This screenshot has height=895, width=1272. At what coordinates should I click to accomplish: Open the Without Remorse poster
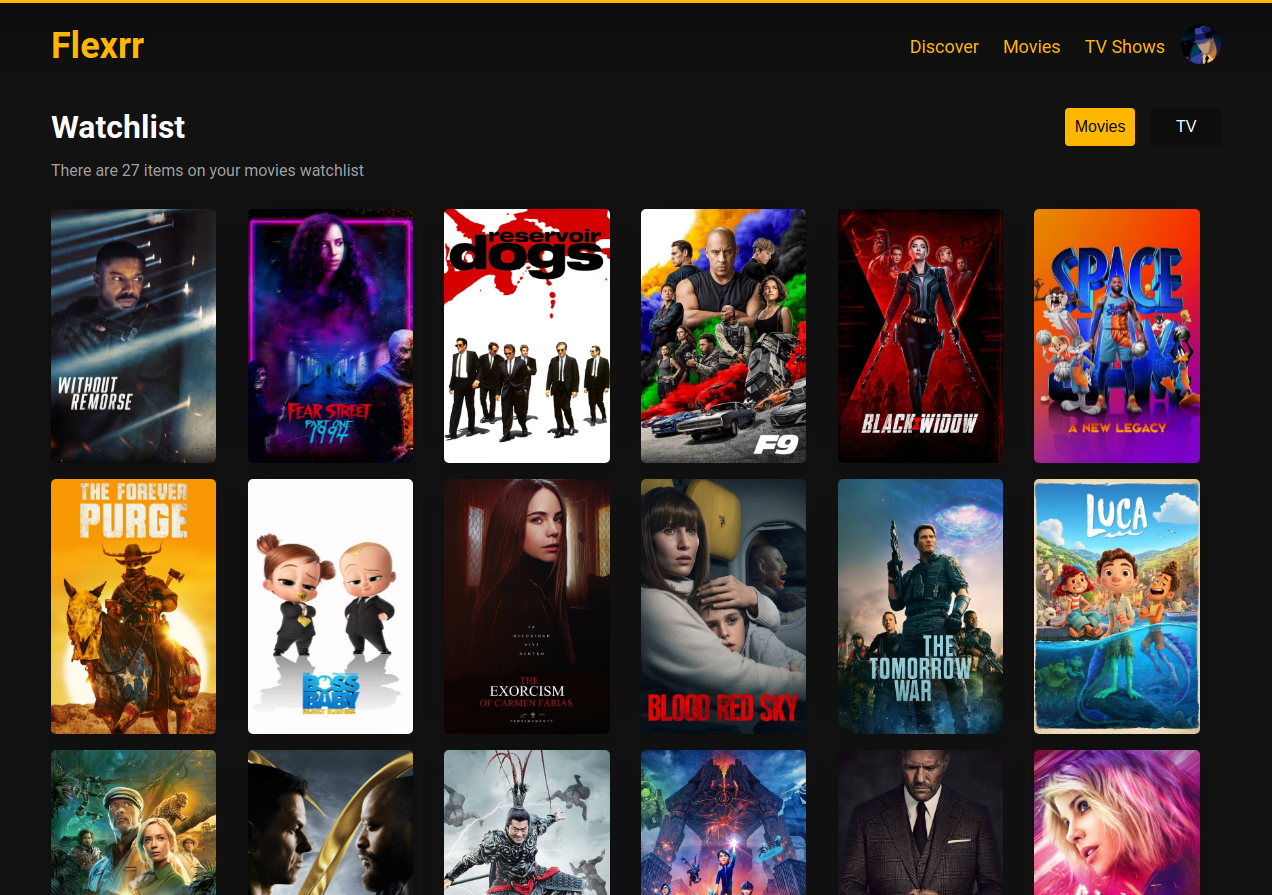pos(134,336)
